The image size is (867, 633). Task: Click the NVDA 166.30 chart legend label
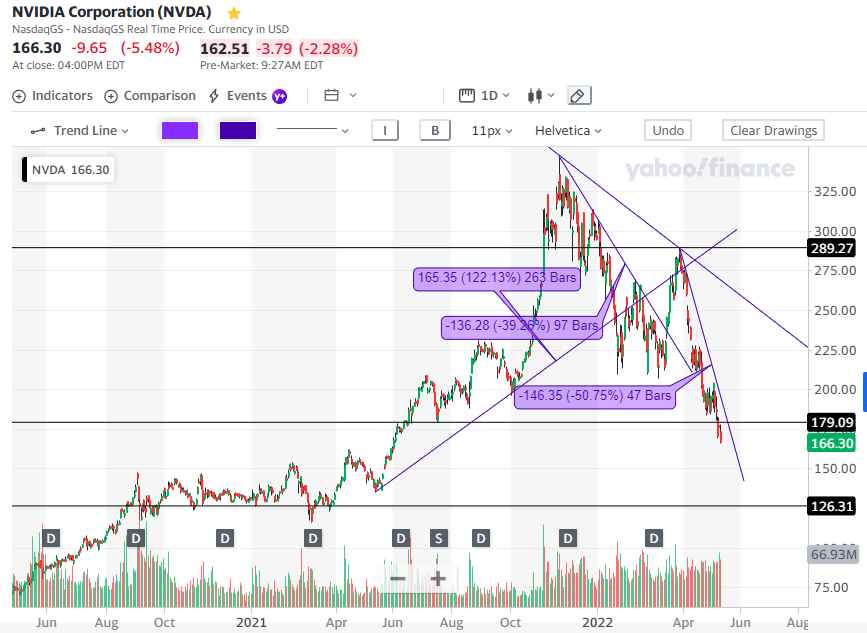(68, 170)
